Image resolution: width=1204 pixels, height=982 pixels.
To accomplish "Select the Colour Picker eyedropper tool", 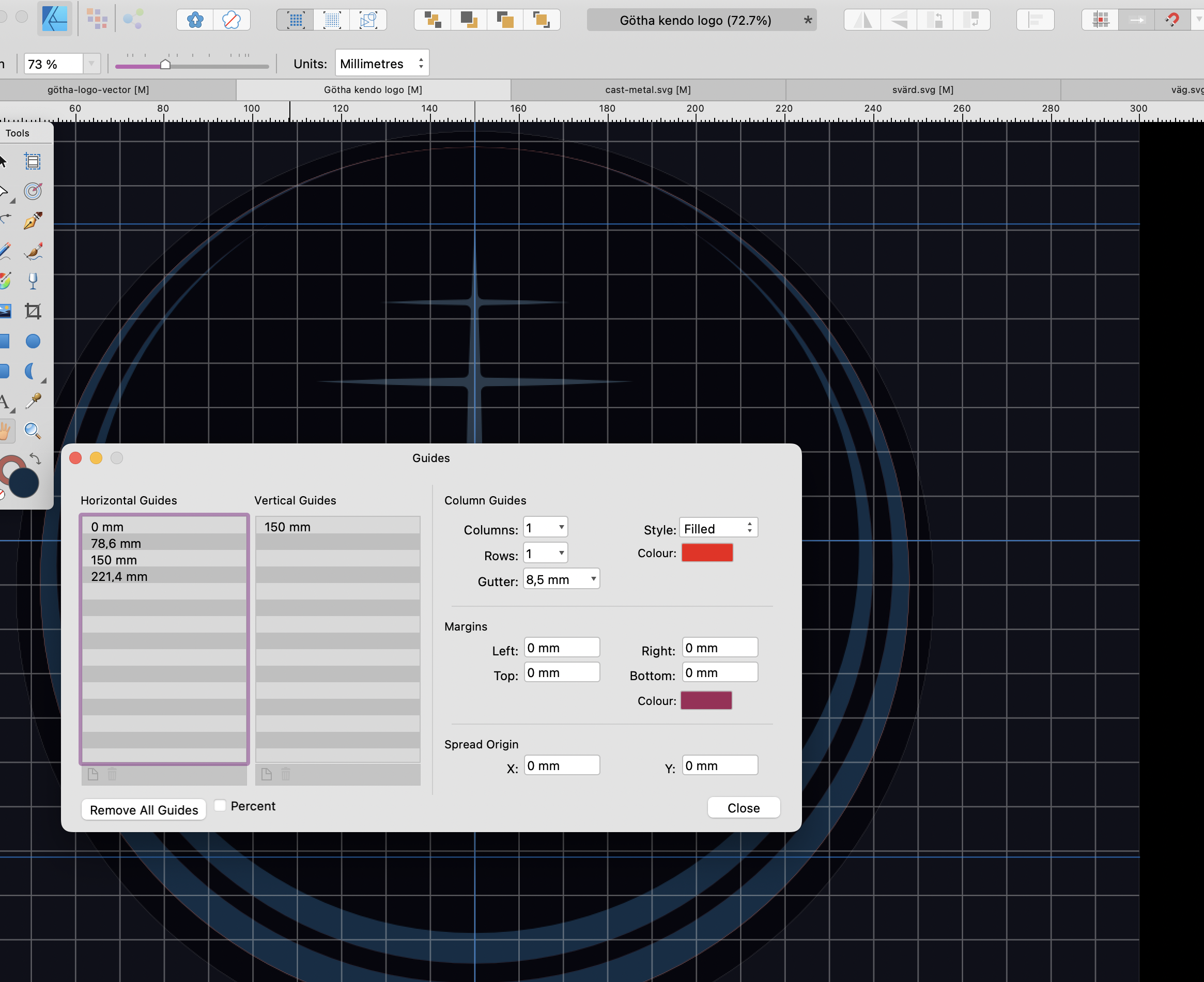I will point(33,401).
